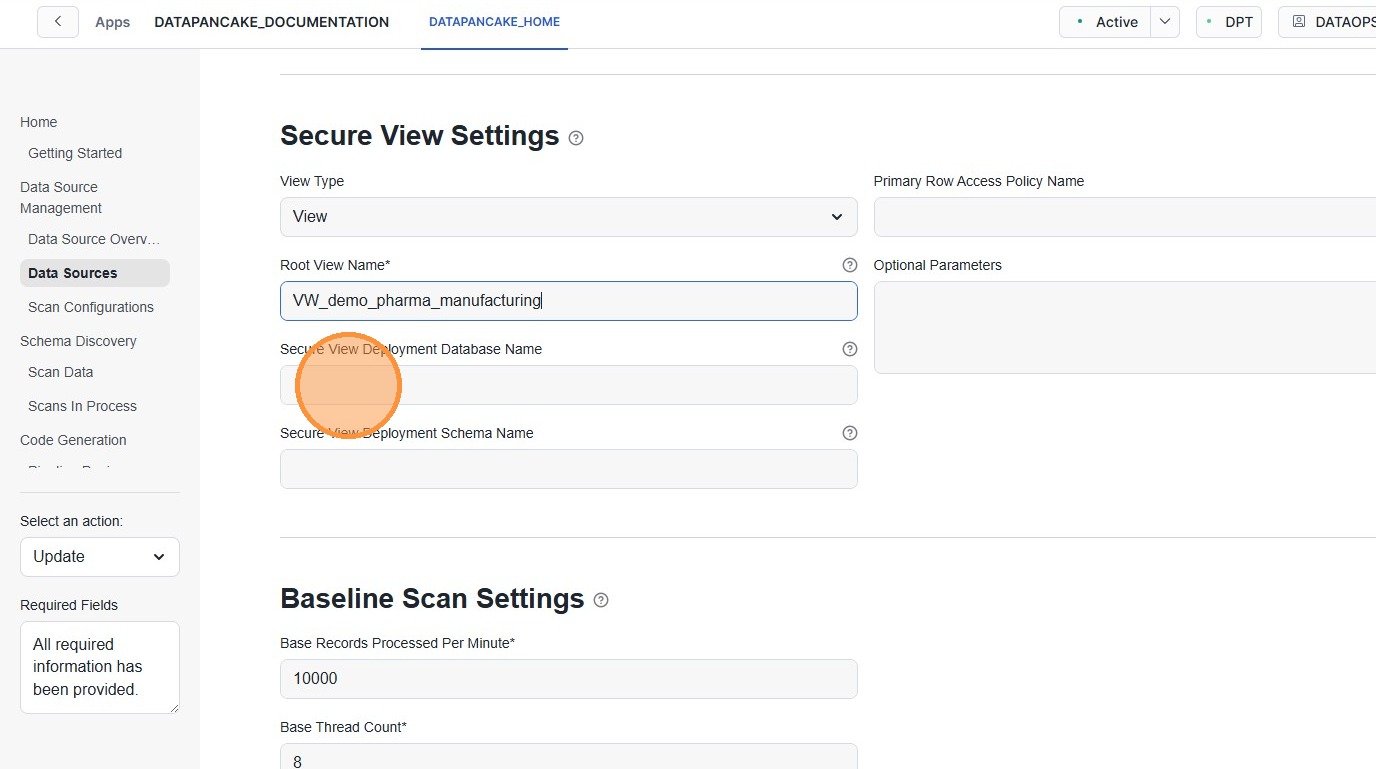
Task: Click help icon for Root View Name
Action: 849,265
